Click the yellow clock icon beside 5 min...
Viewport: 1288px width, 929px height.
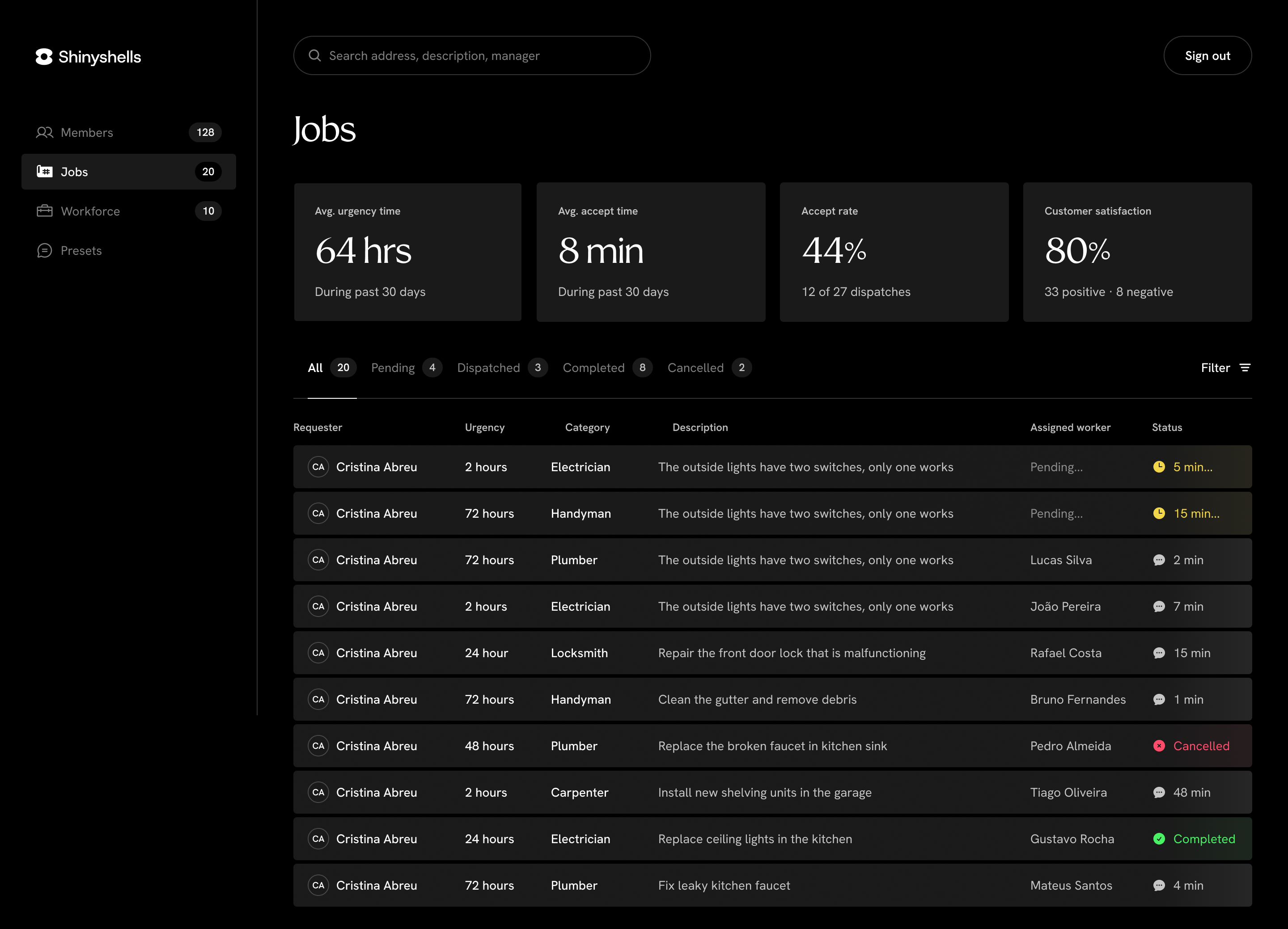click(1159, 467)
